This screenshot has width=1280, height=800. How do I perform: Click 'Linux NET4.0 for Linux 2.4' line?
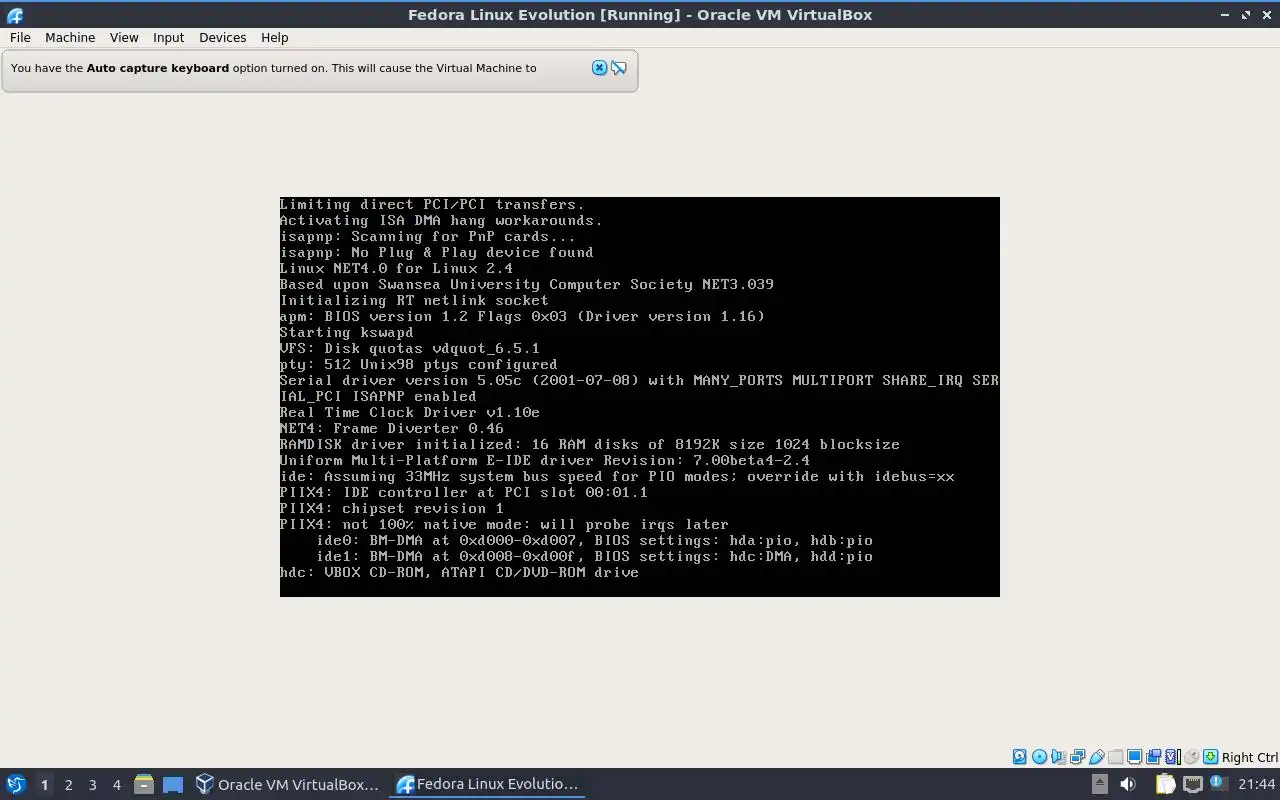pyautogui.click(x=396, y=268)
